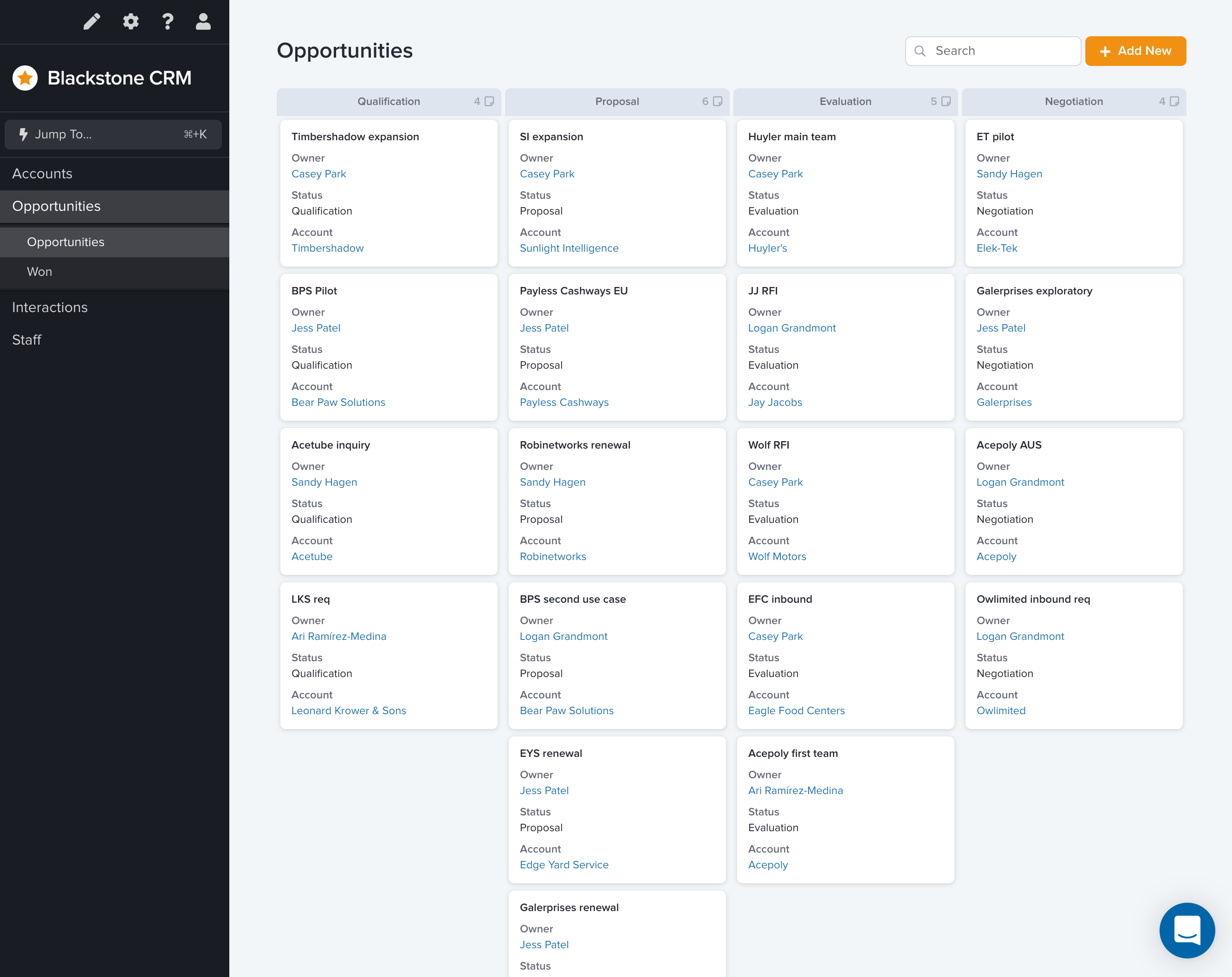
Task: Open the chat support widget
Action: (1187, 930)
